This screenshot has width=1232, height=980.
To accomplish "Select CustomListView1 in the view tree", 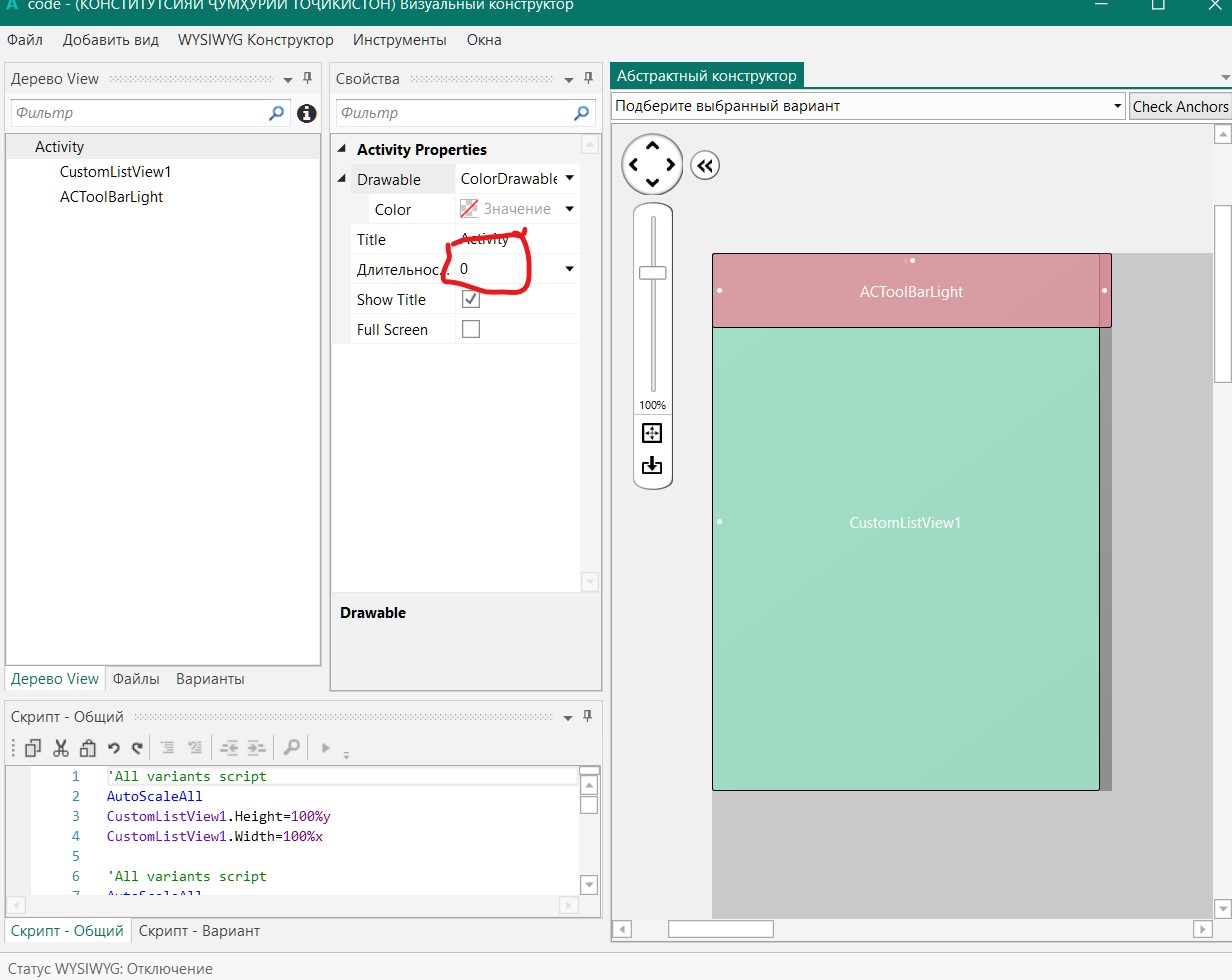I will click(115, 172).
